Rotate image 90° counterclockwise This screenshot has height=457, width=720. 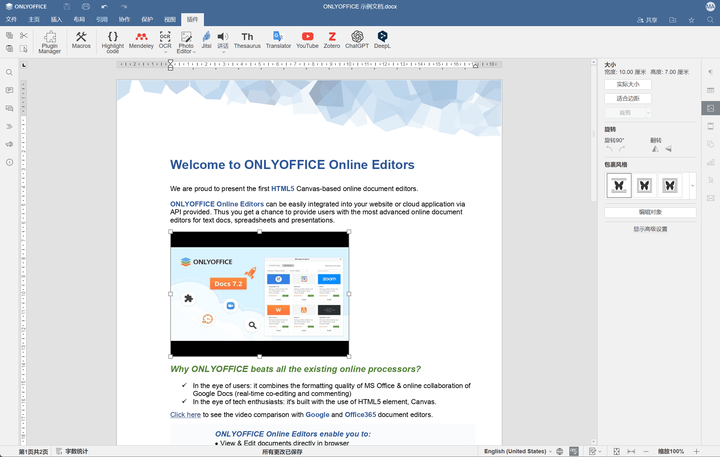609,149
